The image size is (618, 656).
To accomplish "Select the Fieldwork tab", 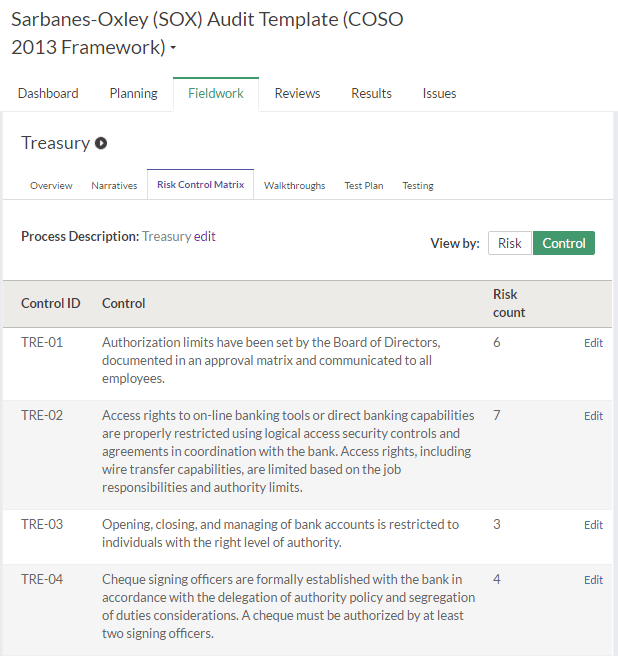I will coord(216,94).
